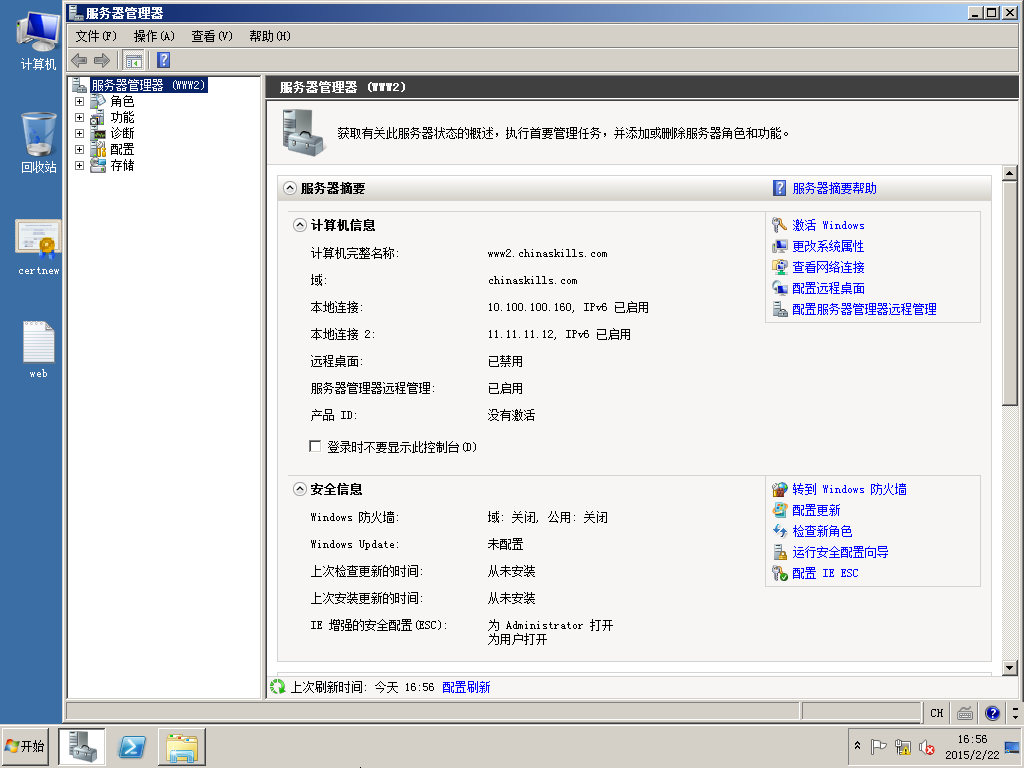Click the muted volume tray icon
The image size is (1024, 768).
[926, 747]
